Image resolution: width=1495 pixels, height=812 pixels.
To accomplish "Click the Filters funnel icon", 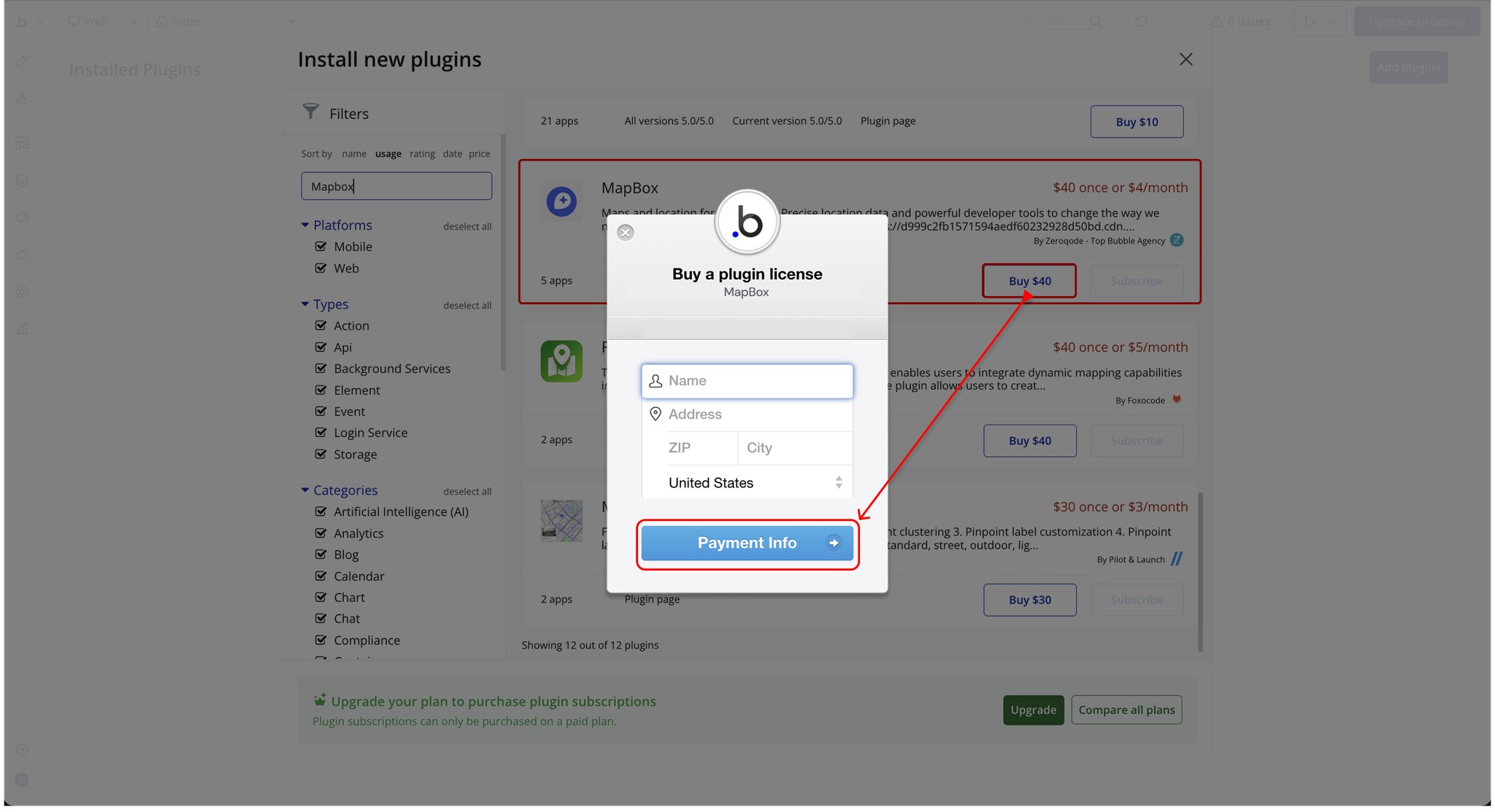I will [x=311, y=112].
